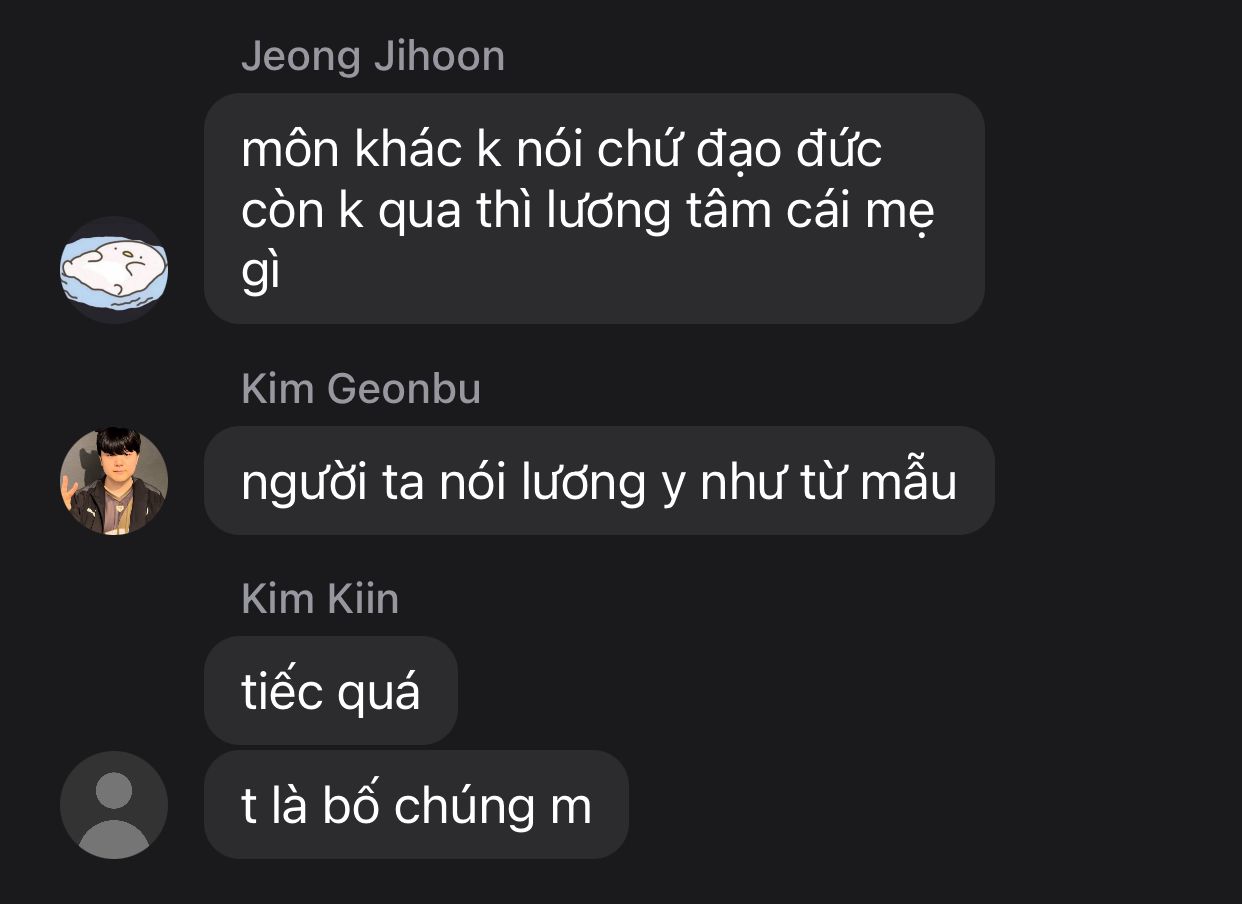Click the "t là bố chúng m" message
Screen dimensions: 1242x904
pyautogui.click(x=416, y=805)
